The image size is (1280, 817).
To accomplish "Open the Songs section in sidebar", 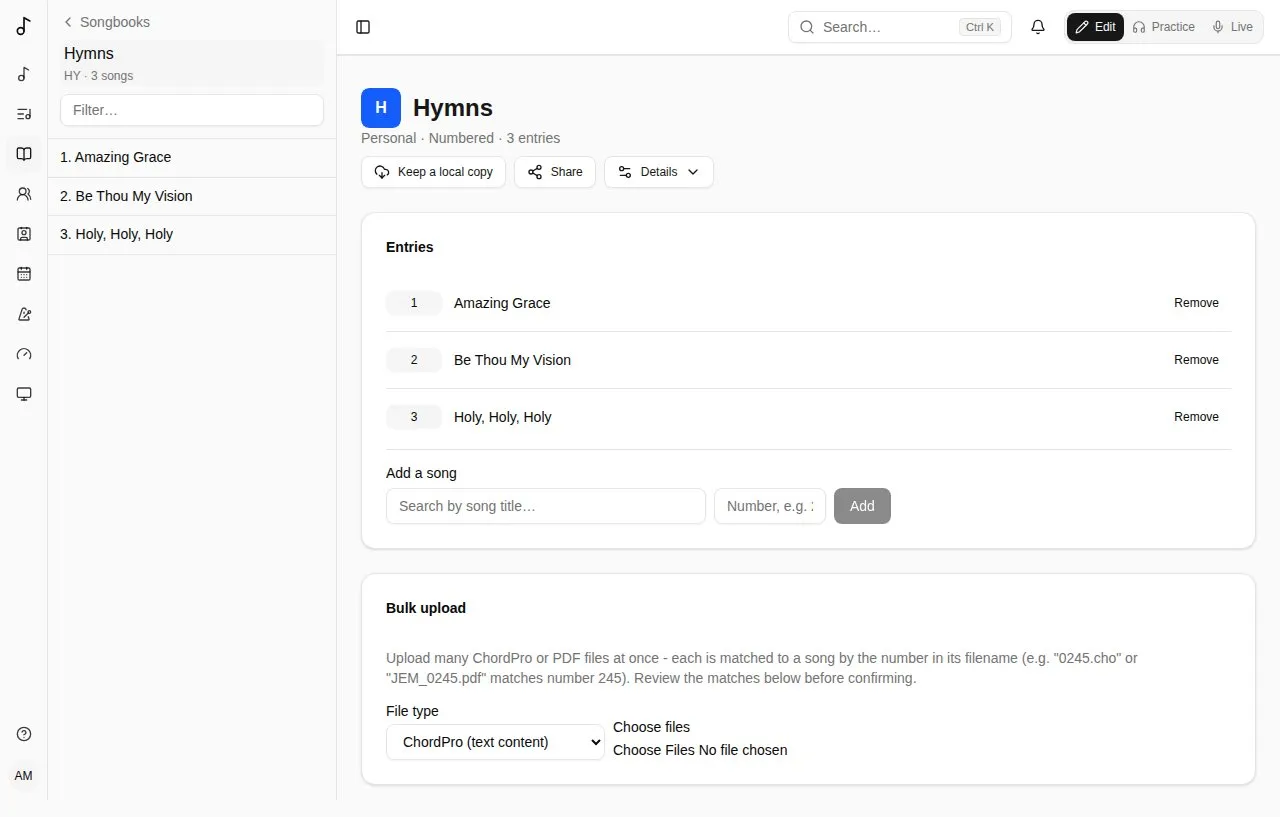I will pyautogui.click(x=24, y=74).
